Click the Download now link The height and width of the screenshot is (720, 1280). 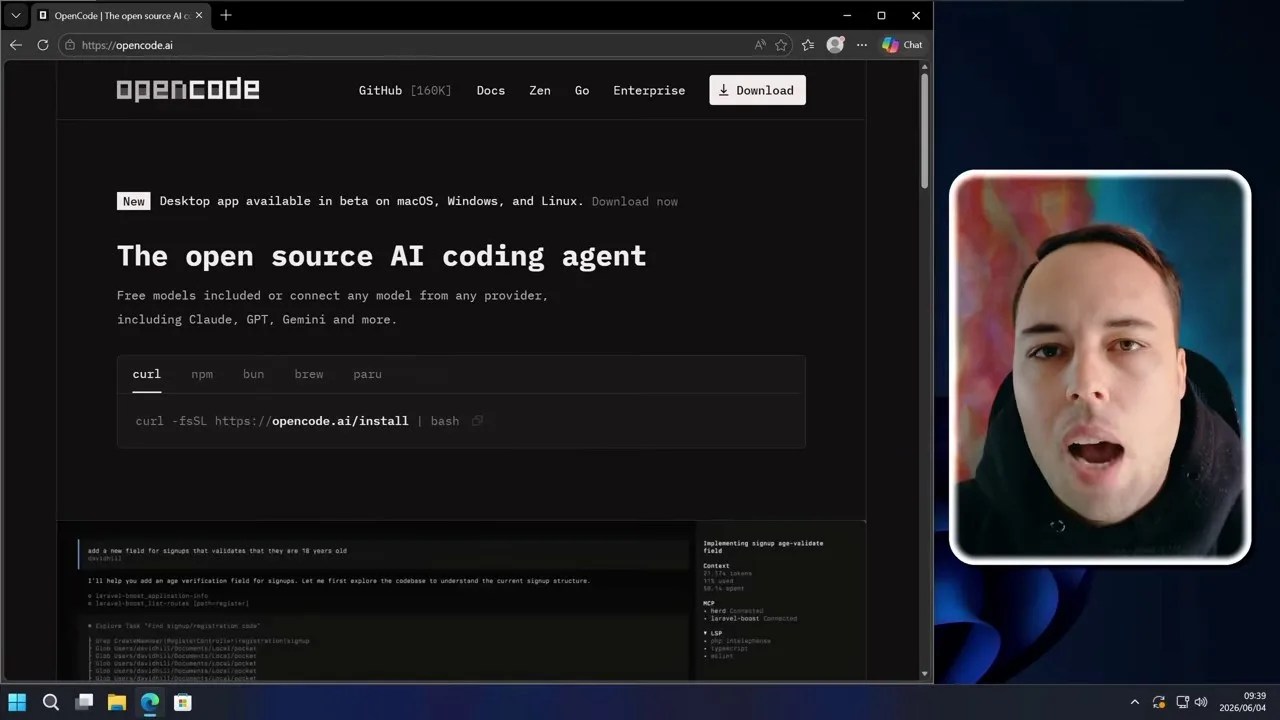tap(635, 201)
